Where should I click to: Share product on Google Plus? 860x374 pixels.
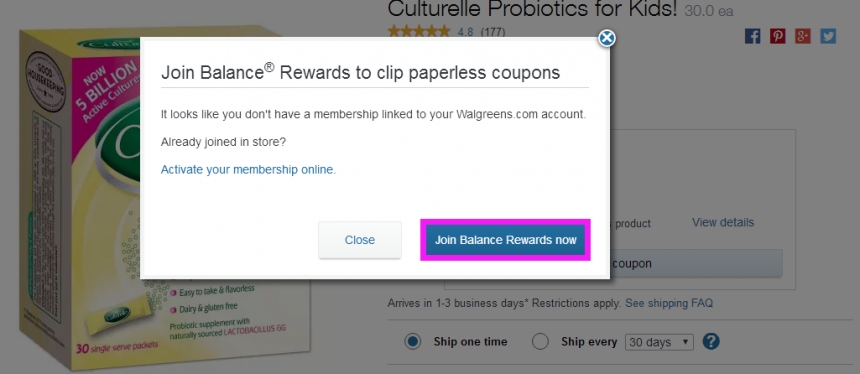pyautogui.click(x=802, y=36)
